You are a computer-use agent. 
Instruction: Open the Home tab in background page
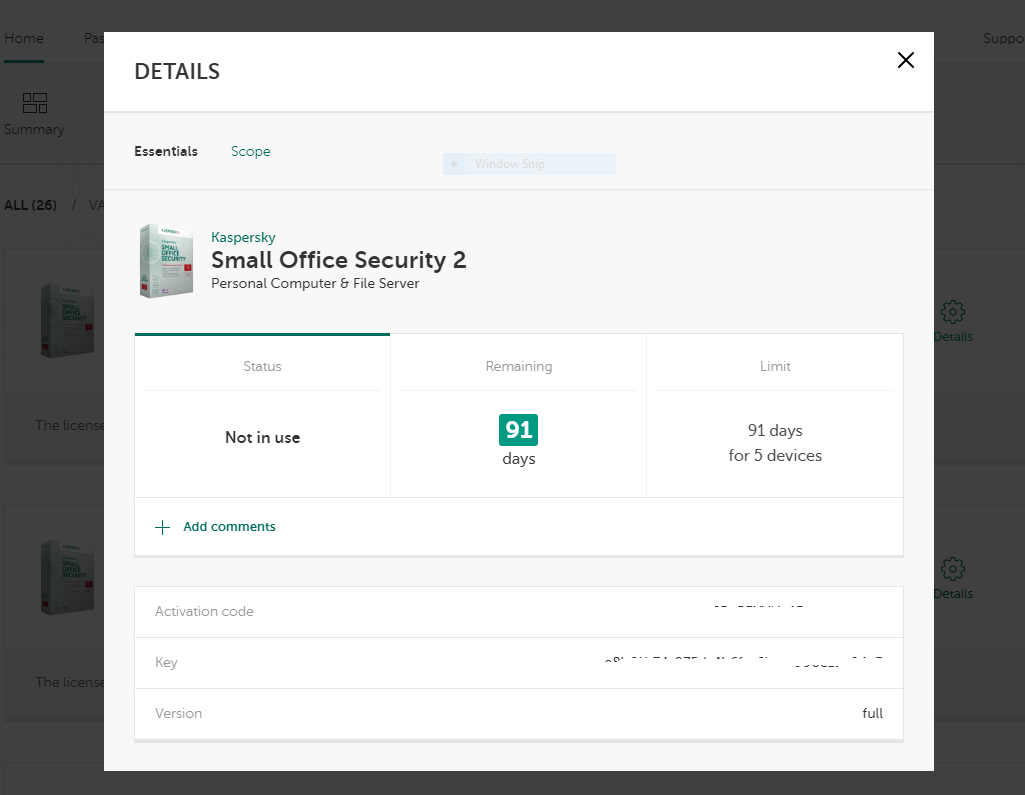pos(24,39)
